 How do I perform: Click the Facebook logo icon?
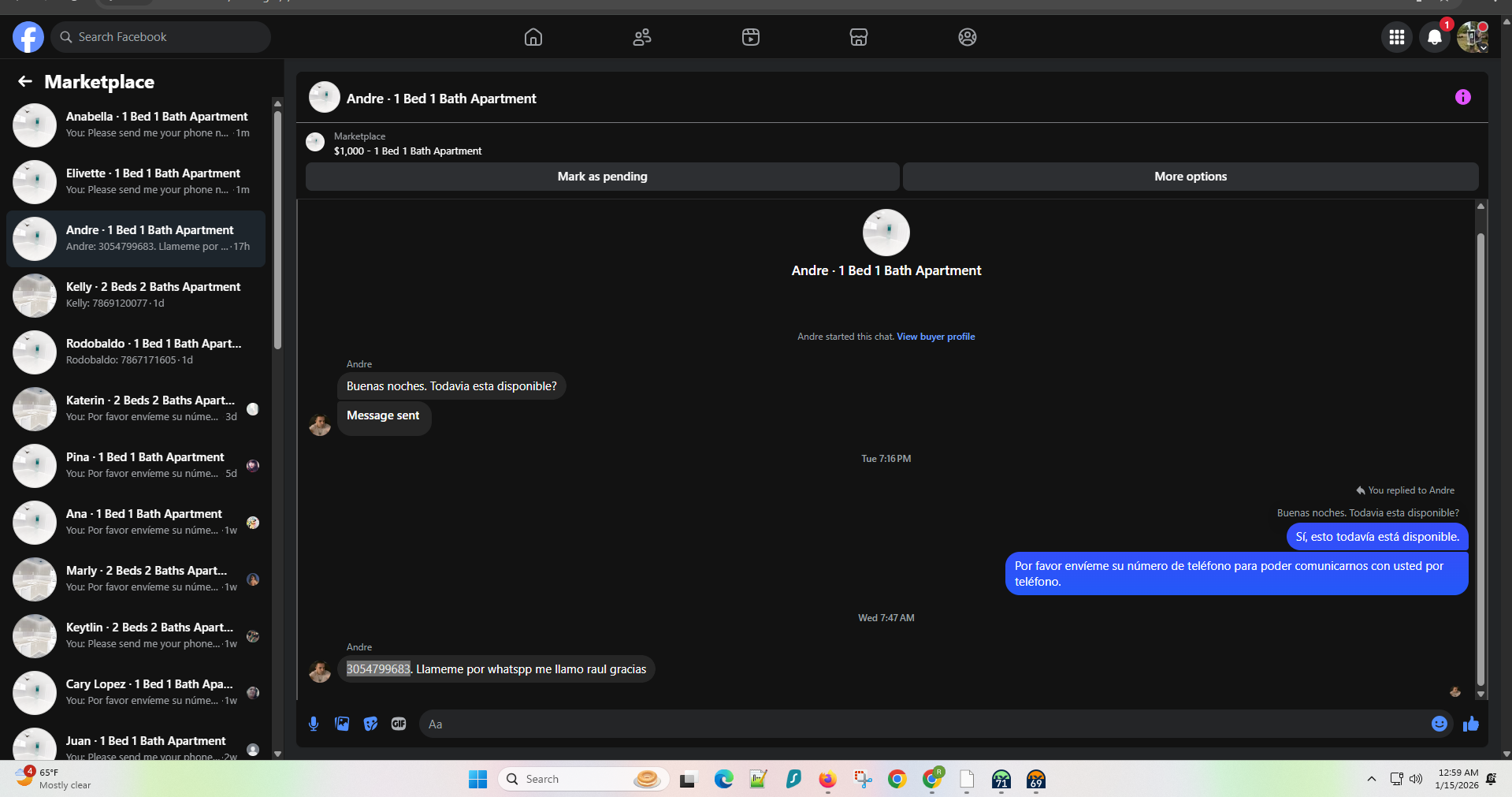28,37
